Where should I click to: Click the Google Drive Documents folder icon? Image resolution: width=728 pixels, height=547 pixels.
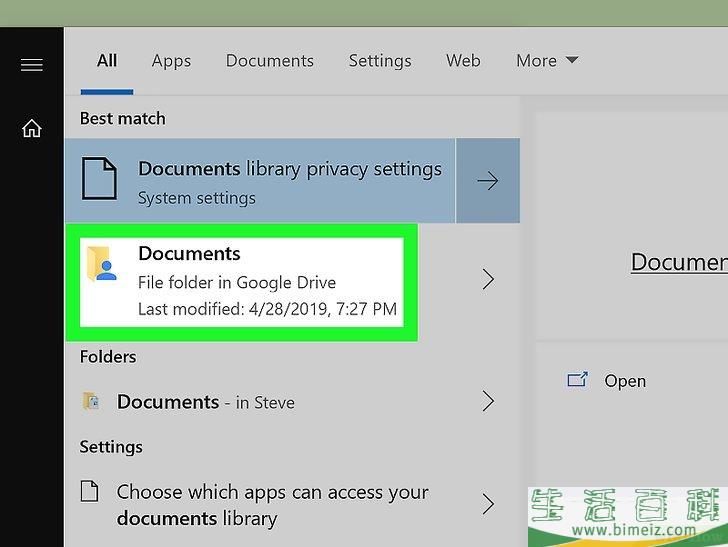tap(103, 264)
